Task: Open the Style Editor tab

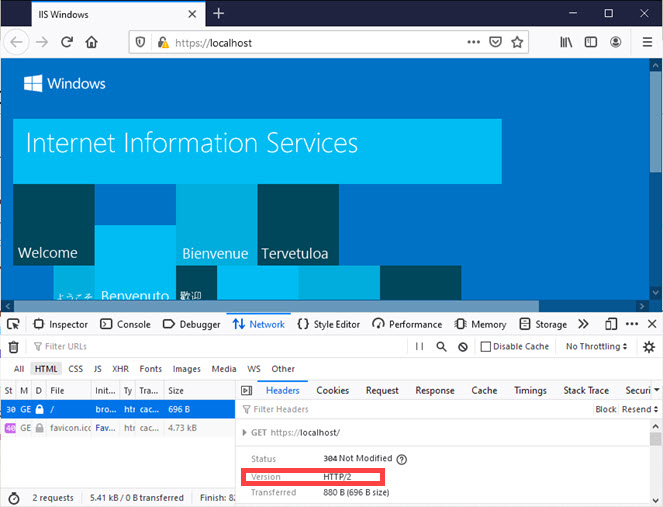Action: pos(329,324)
